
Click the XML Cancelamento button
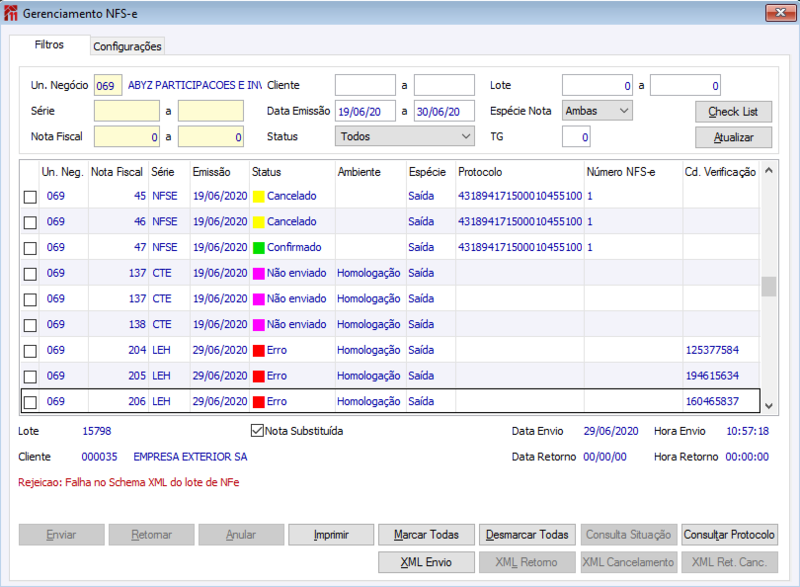click(x=629, y=562)
